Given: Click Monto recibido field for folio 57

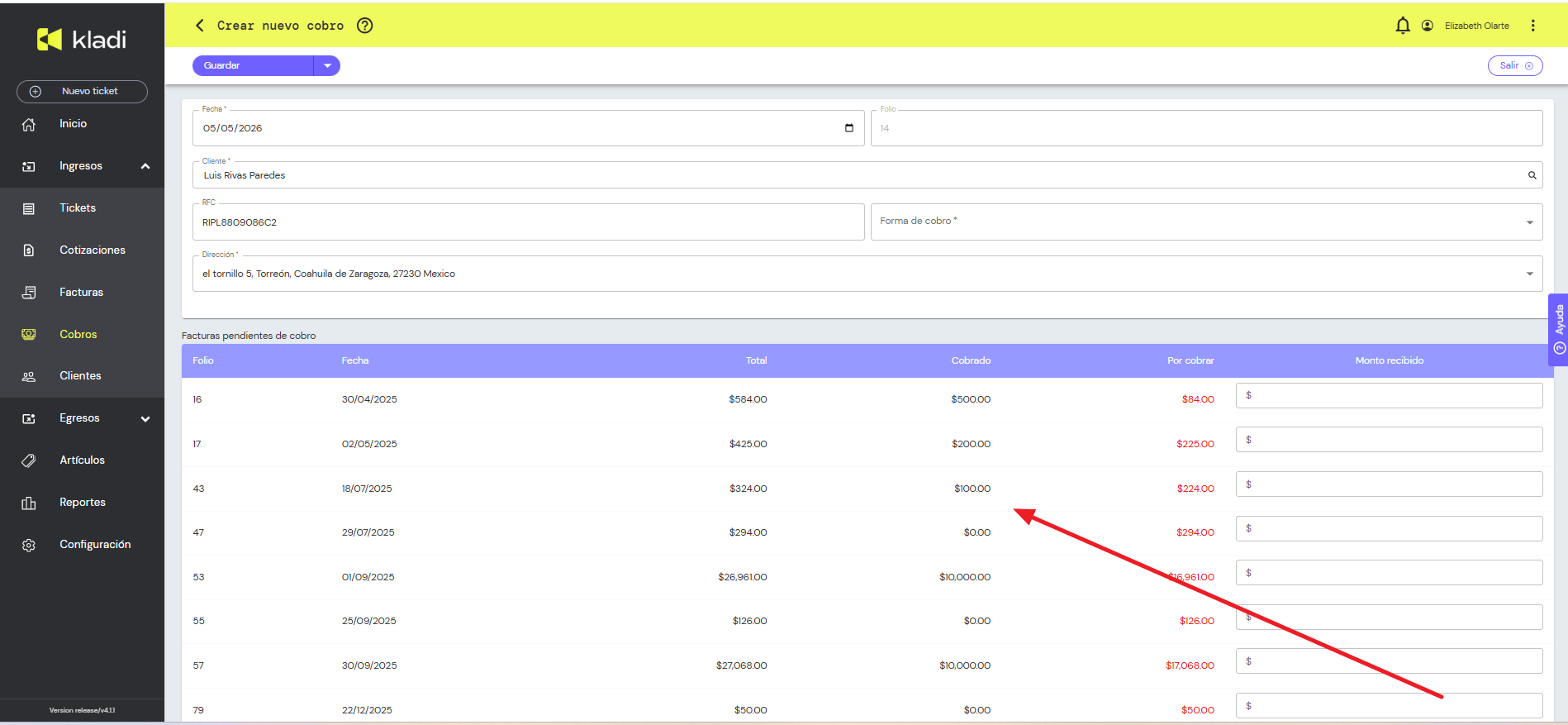Looking at the screenshot, I should [1389, 661].
